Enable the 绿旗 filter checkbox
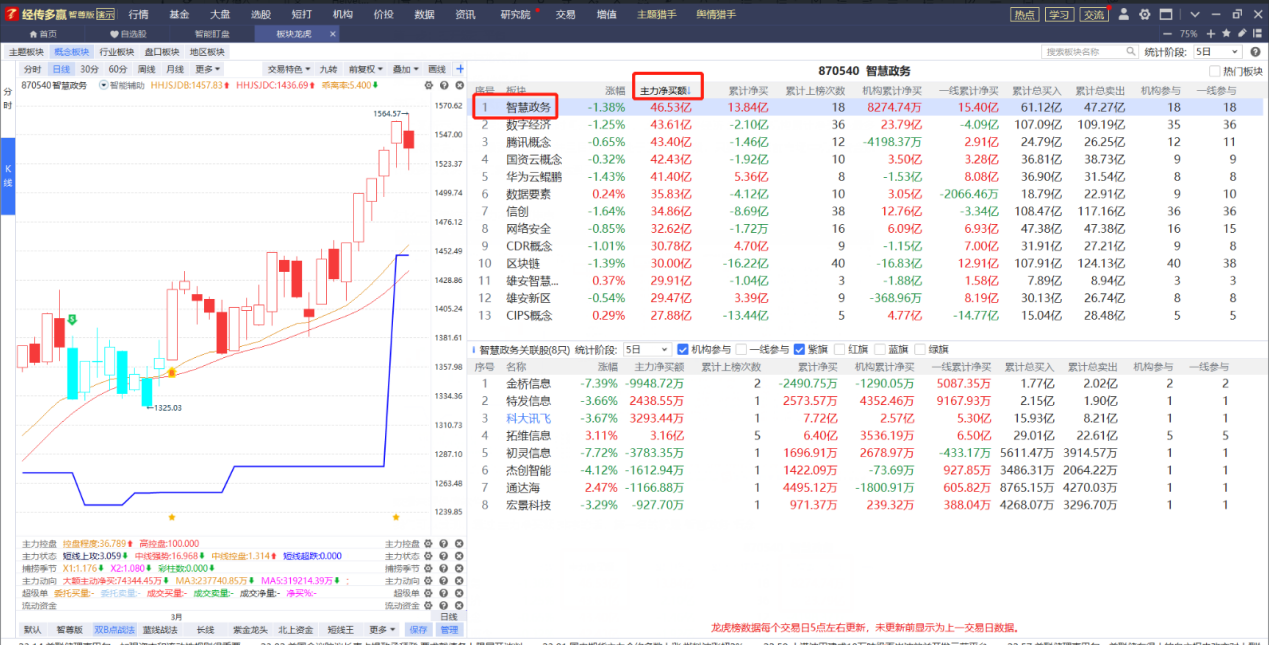 pyautogui.click(x=920, y=350)
